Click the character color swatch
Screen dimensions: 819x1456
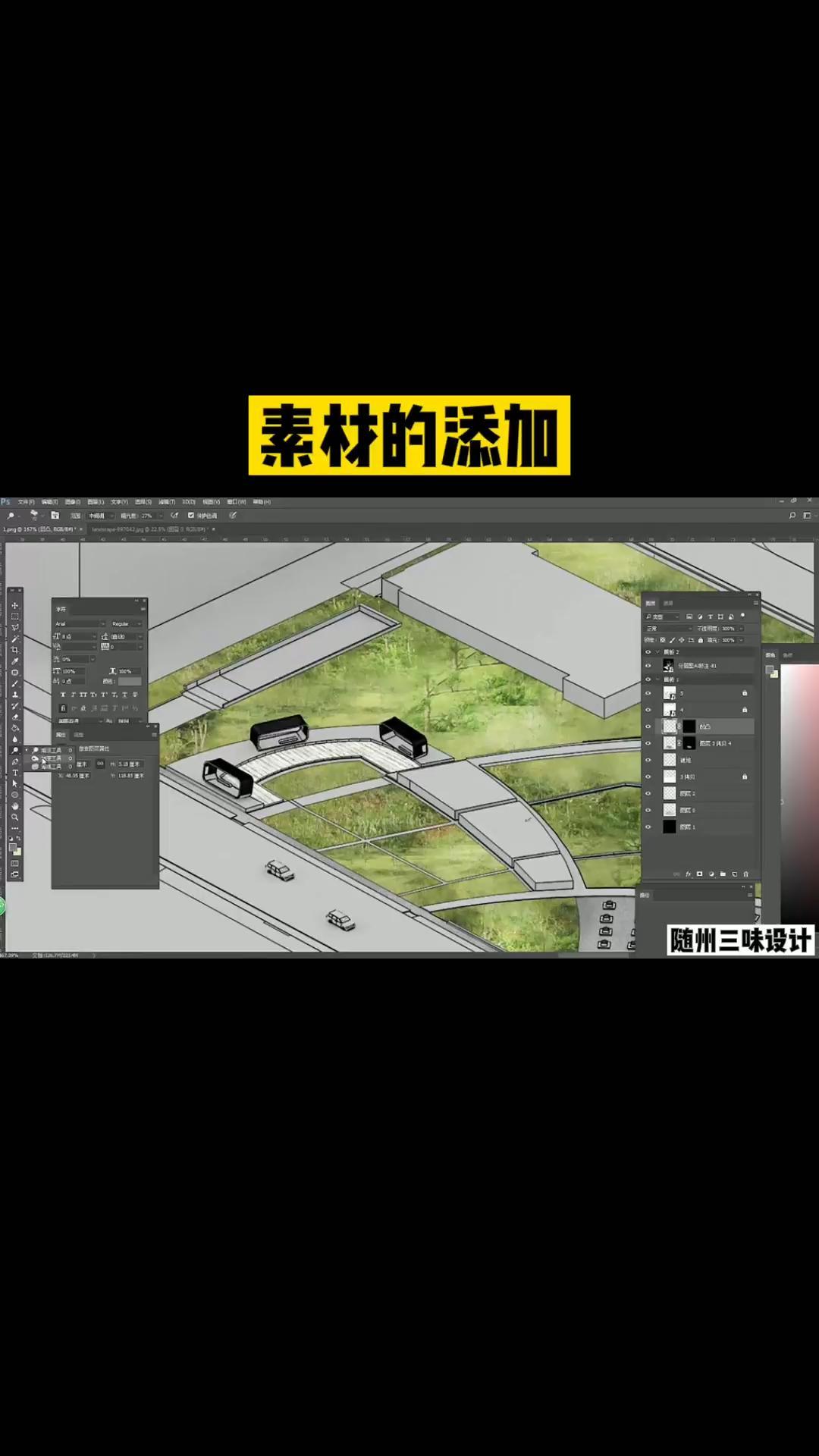pyautogui.click(x=130, y=682)
